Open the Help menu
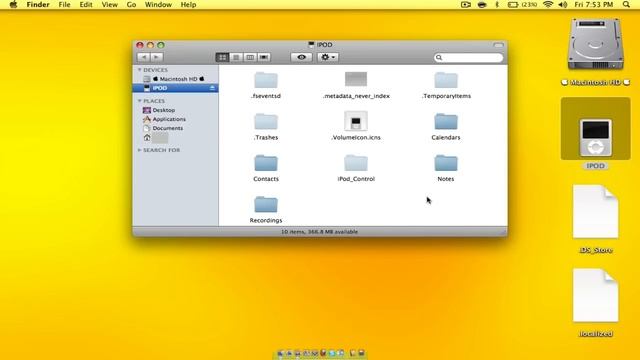The width and height of the screenshot is (640, 360). pos(189,4)
